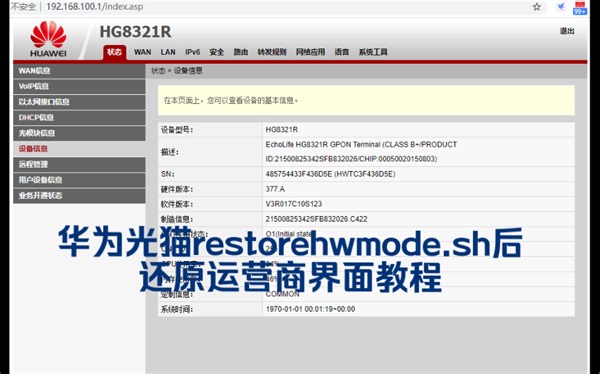The image size is (600, 374).
Task: Click the HG8321R title heading
Action: click(x=135, y=32)
